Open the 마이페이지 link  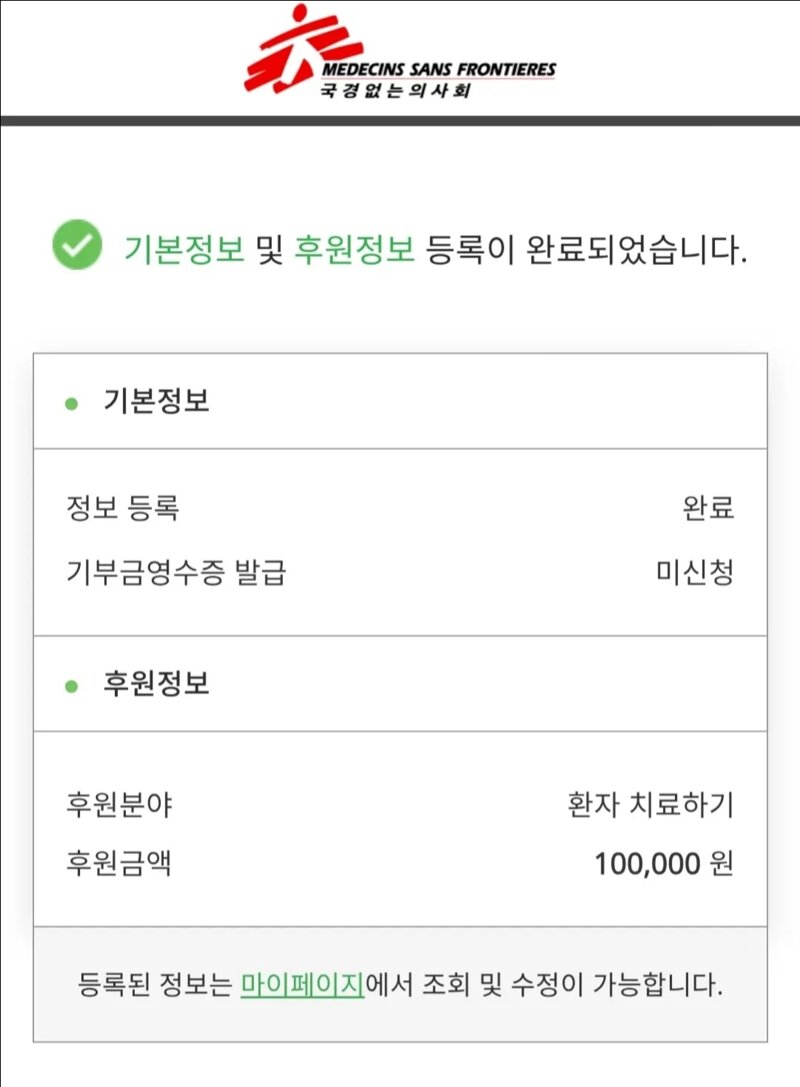pyautogui.click(x=302, y=984)
